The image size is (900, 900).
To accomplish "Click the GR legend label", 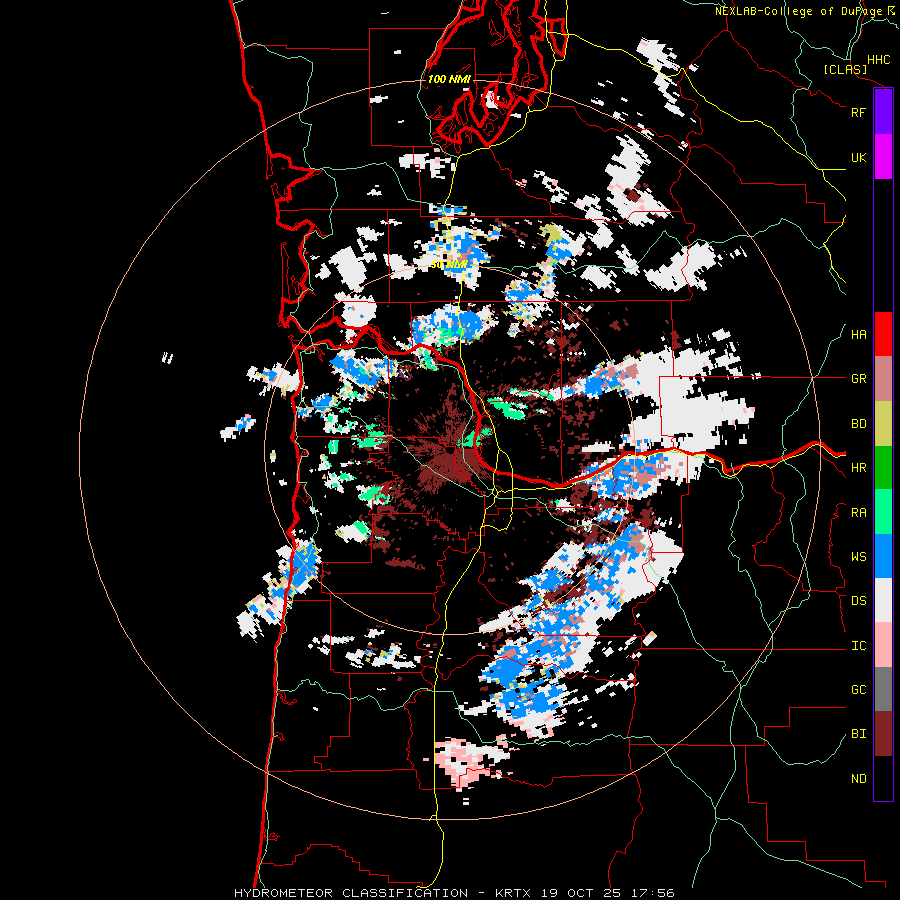I will 858,379.
